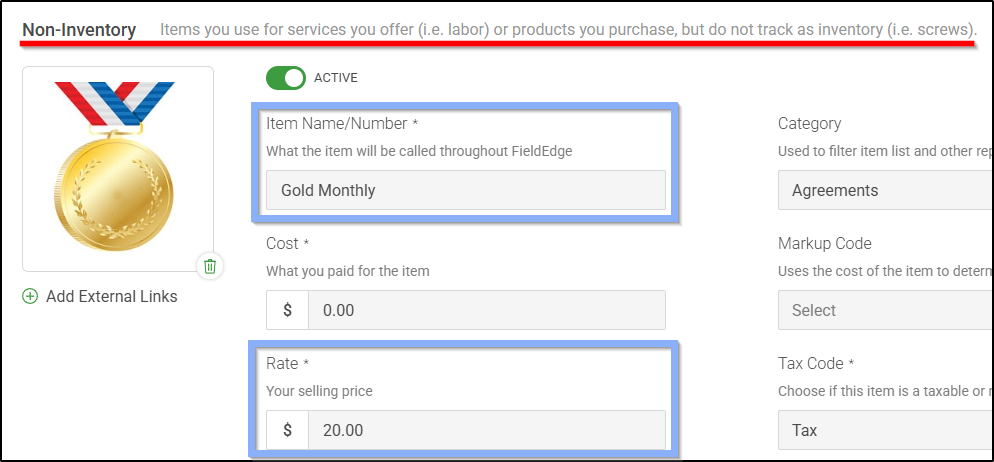This screenshot has height=462, width=994.
Task: Open the Category dropdown showing Agreements
Action: (x=884, y=190)
